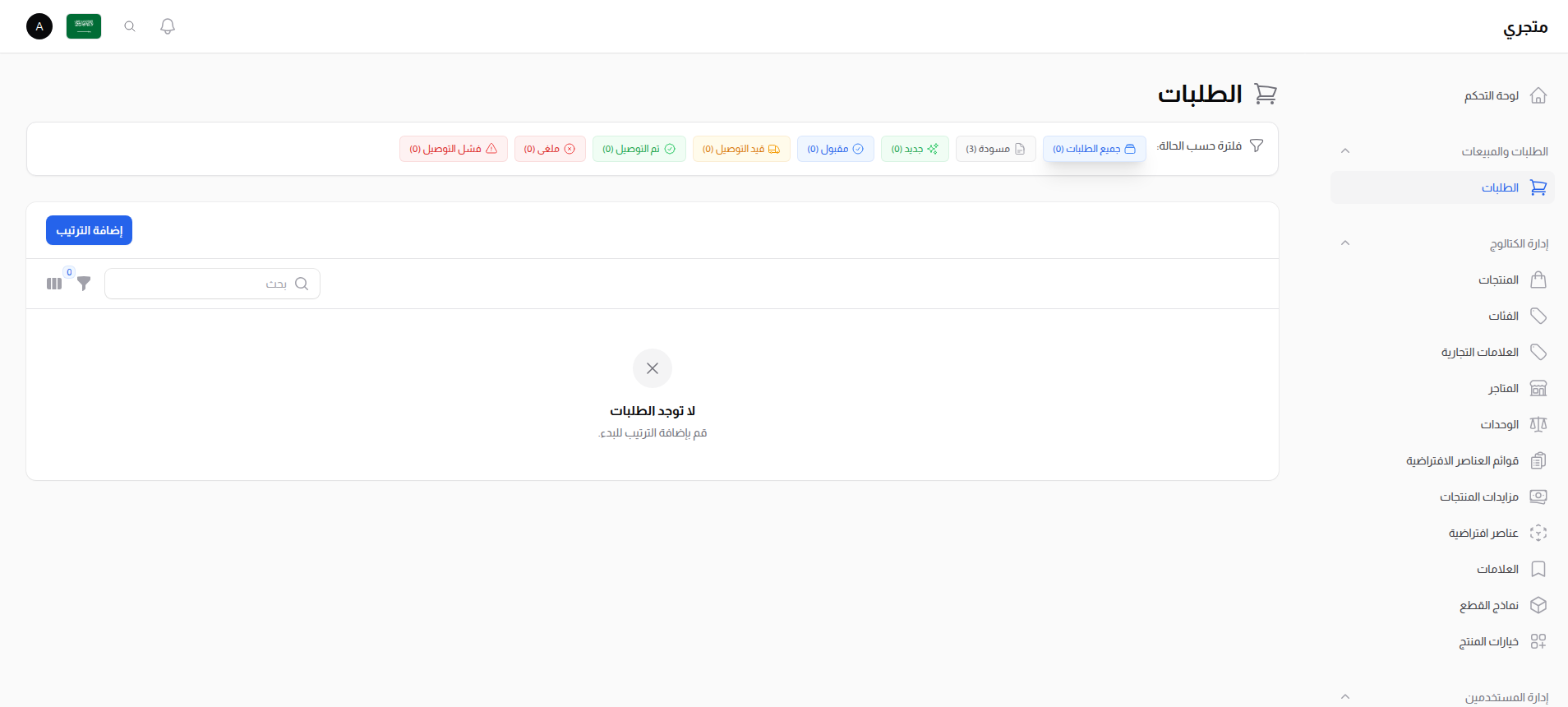This screenshot has width=1568, height=707.
Task: Open search via the header magnifier icon
Action: click(130, 26)
